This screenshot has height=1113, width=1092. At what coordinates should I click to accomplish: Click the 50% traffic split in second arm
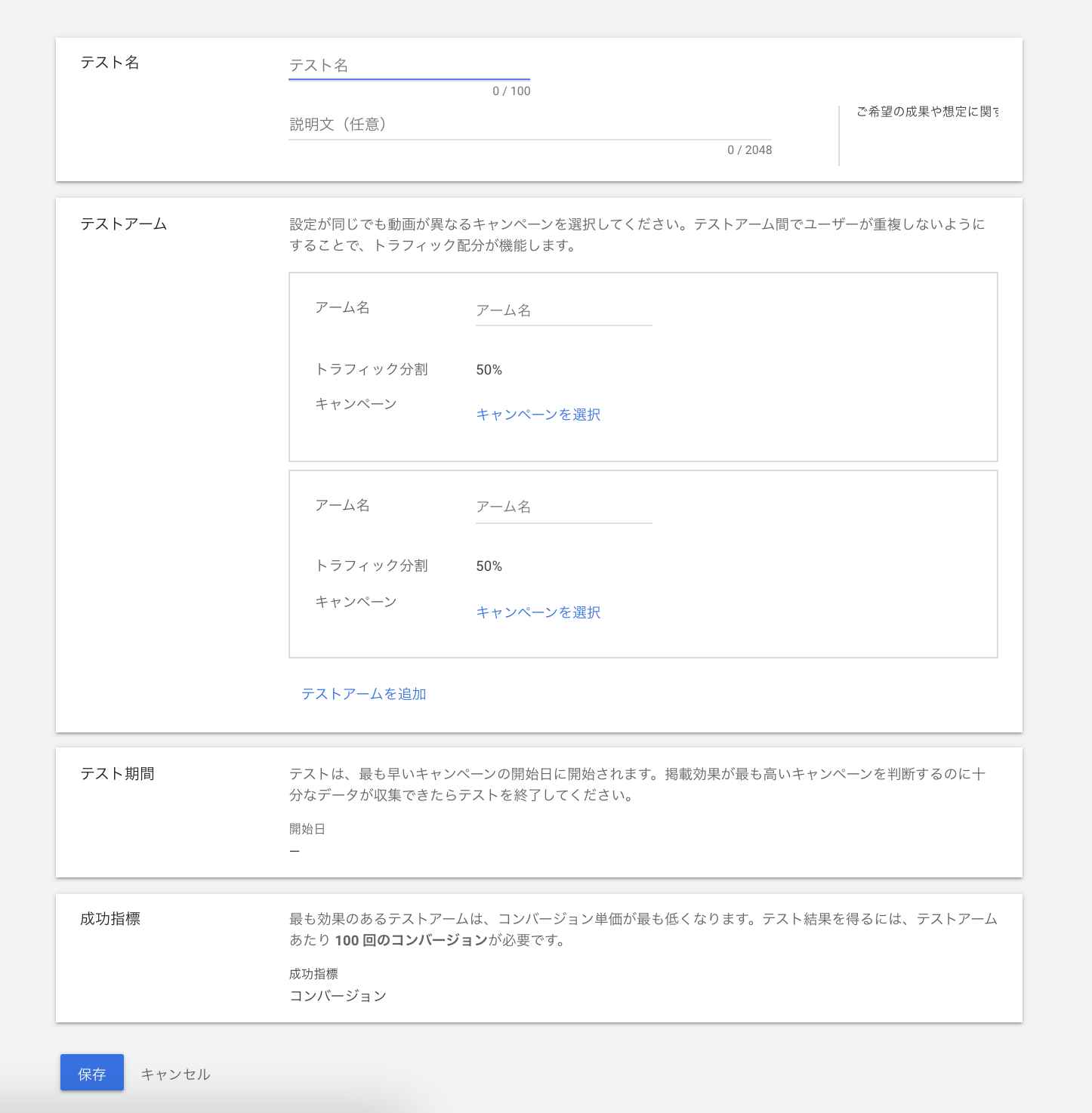pyautogui.click(x=489, y=566)
